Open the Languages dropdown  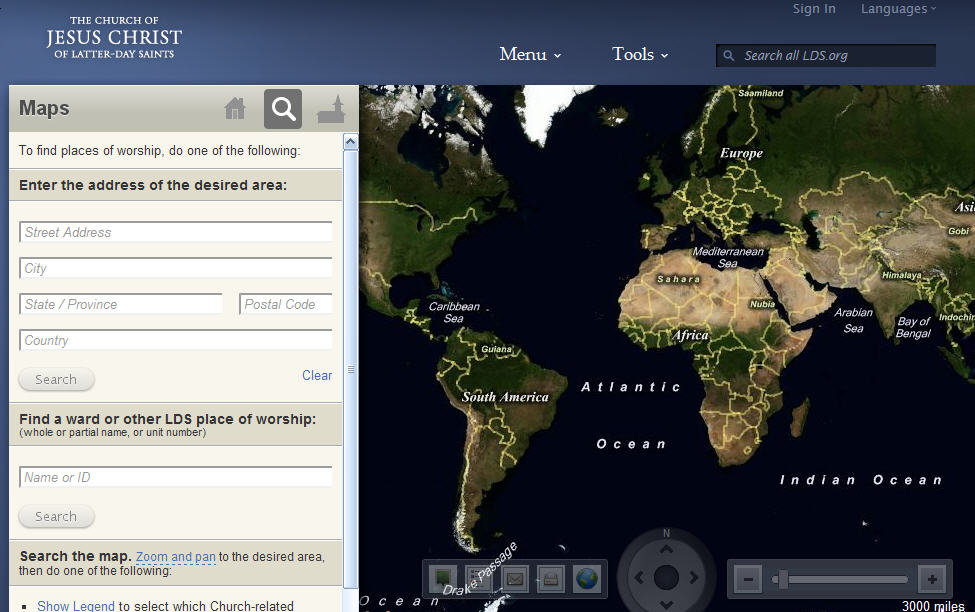pos(898,9)
